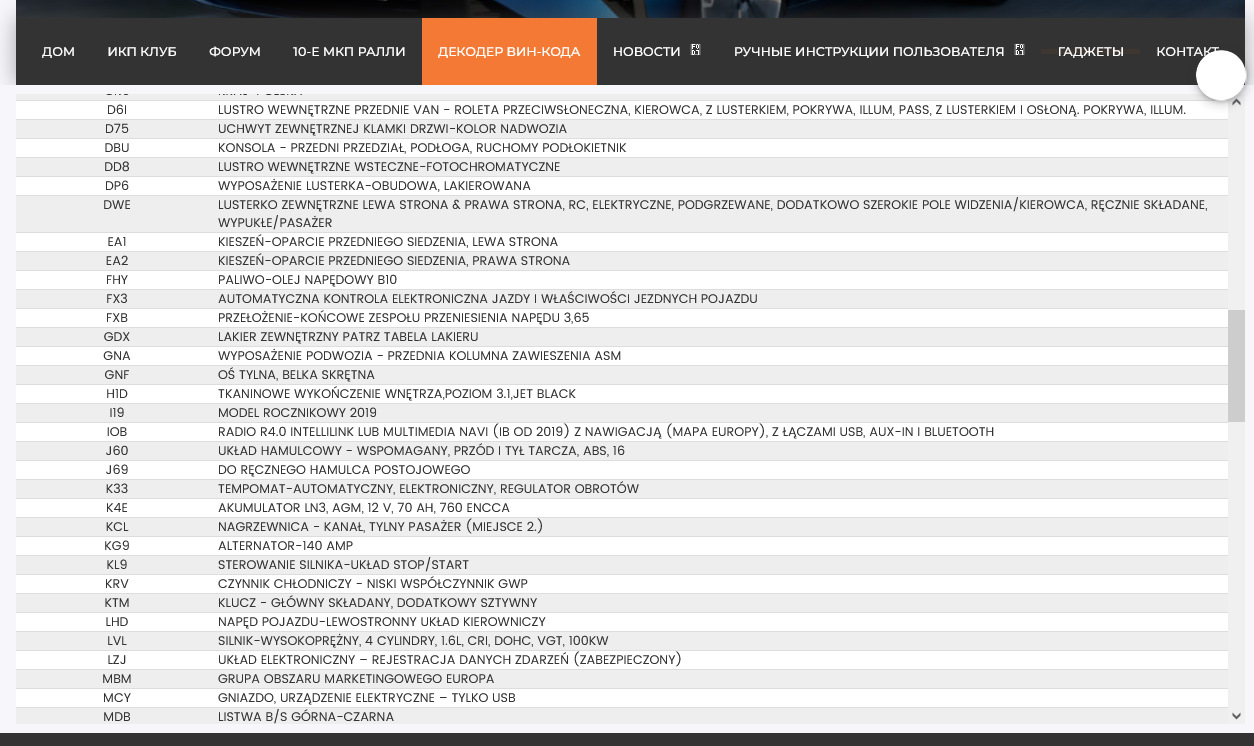Click description WYPOSAŻENIE LUSTERKA-OBUDOWA, LAKIEROWANA
Screen dimensions: 1254x746
(x=375, y=186)
